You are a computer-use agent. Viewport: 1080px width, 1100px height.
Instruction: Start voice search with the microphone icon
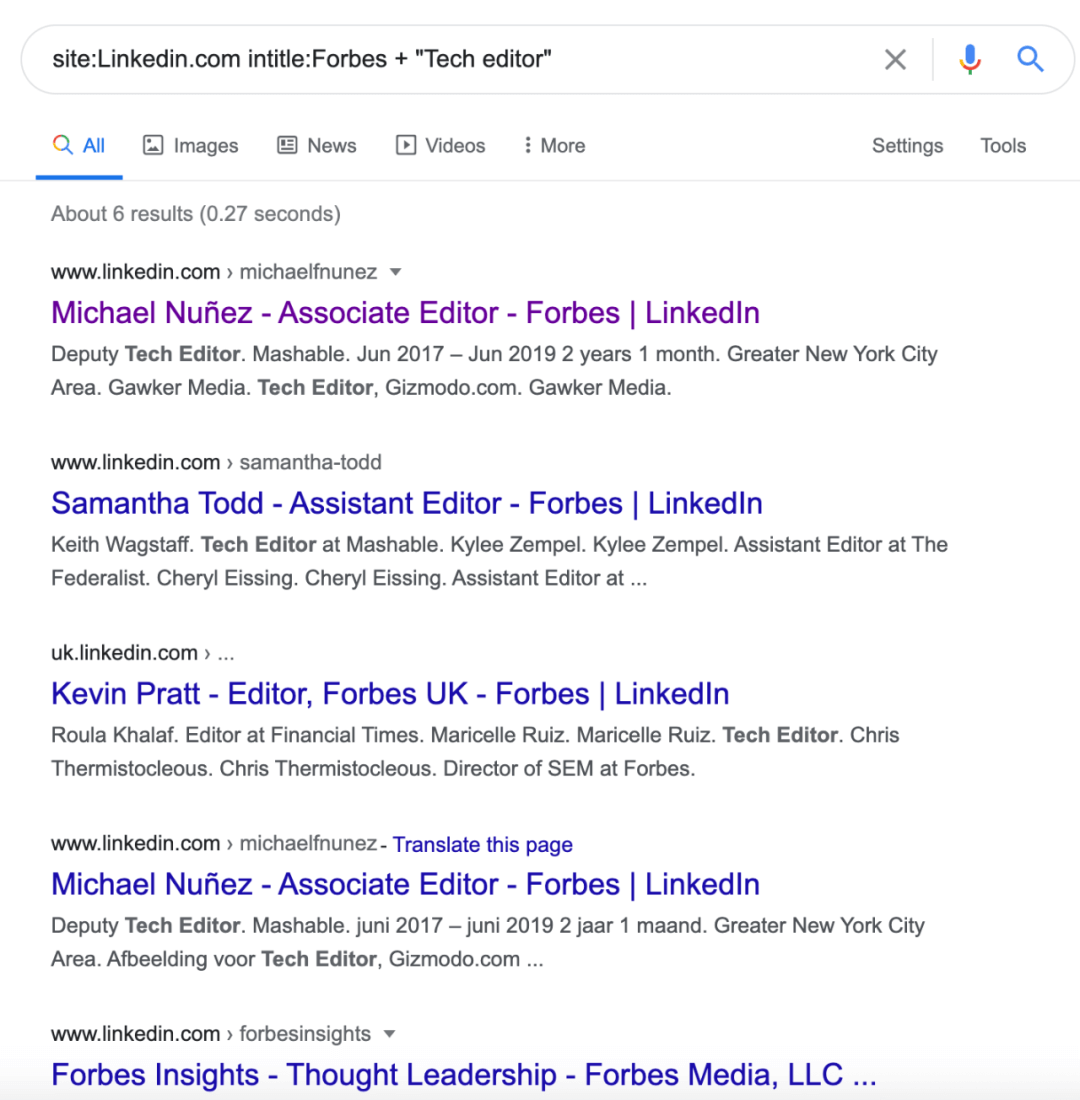pyautogui.click(x=970, y=60)
